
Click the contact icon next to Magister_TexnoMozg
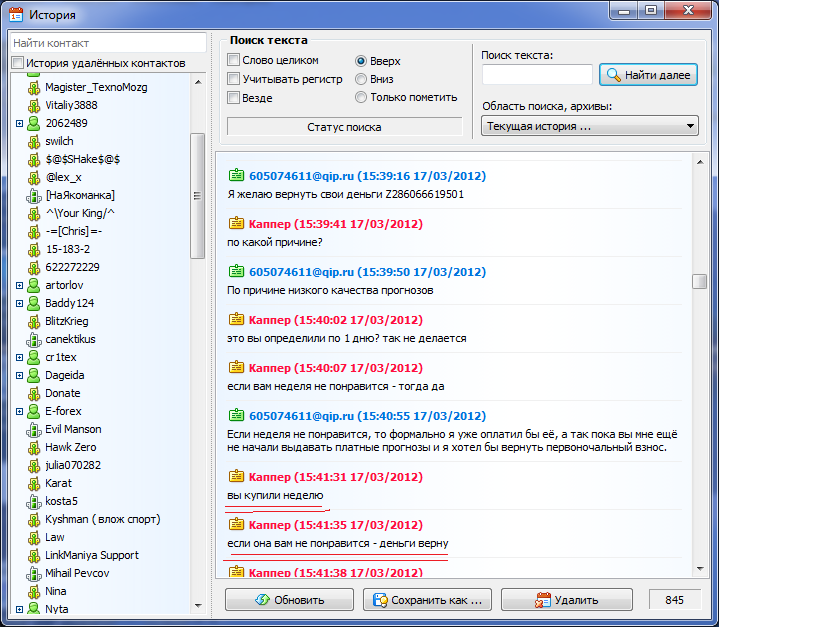coord(34,87)
